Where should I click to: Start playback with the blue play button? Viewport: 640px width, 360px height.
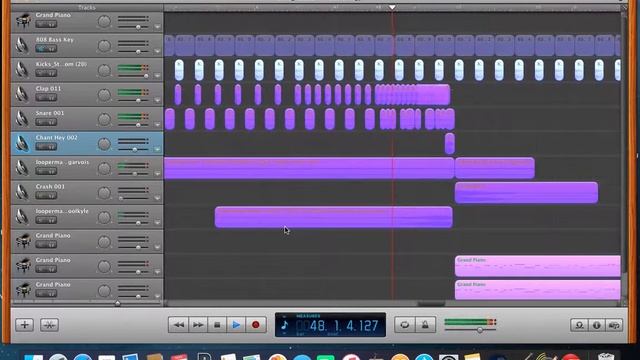[236, 325]
